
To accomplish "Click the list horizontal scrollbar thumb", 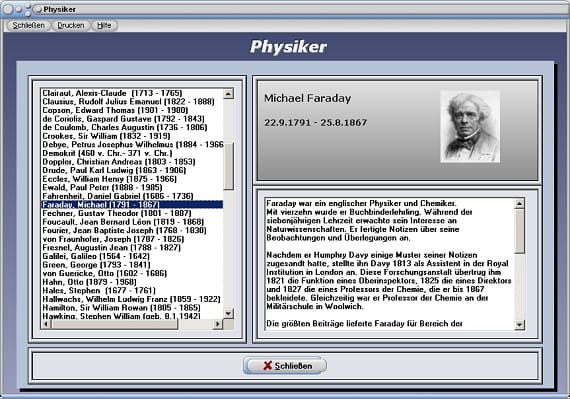I will click(115, 324).
